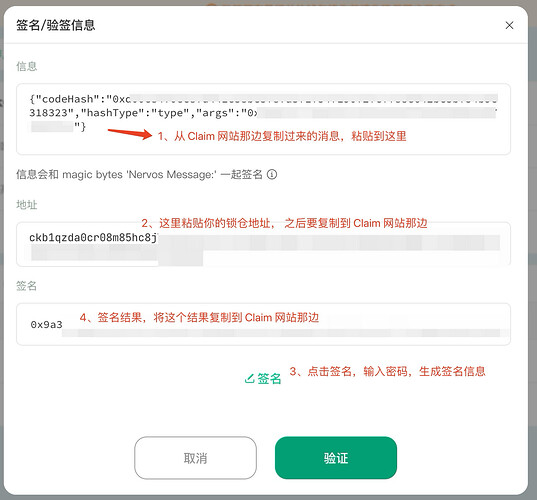Close the 签名/验签信息 dialog
The height and width of the screenshot is (500, 537).
coord(509,25)
